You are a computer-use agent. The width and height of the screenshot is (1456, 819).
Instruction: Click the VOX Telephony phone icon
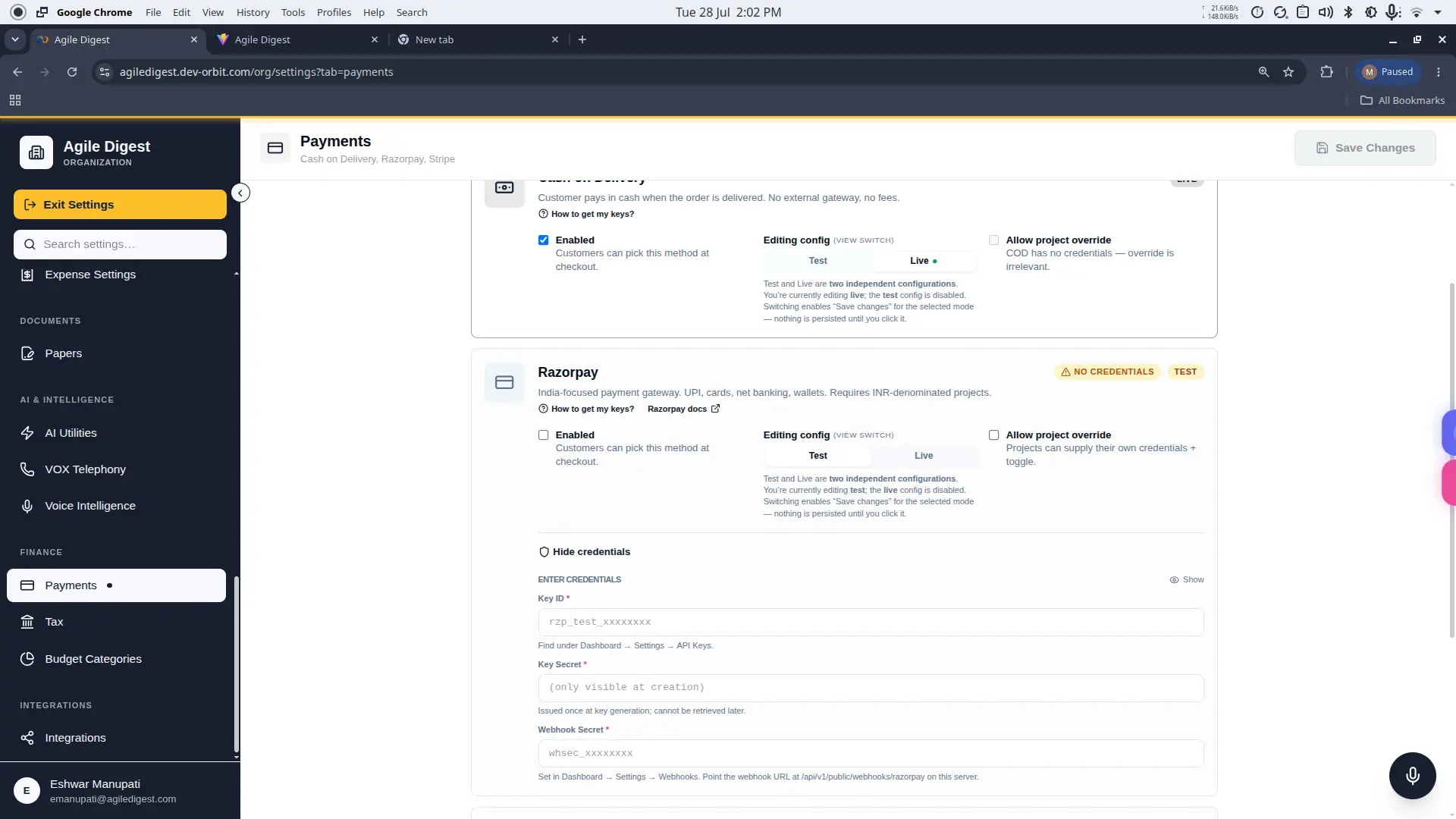point(27,469)
